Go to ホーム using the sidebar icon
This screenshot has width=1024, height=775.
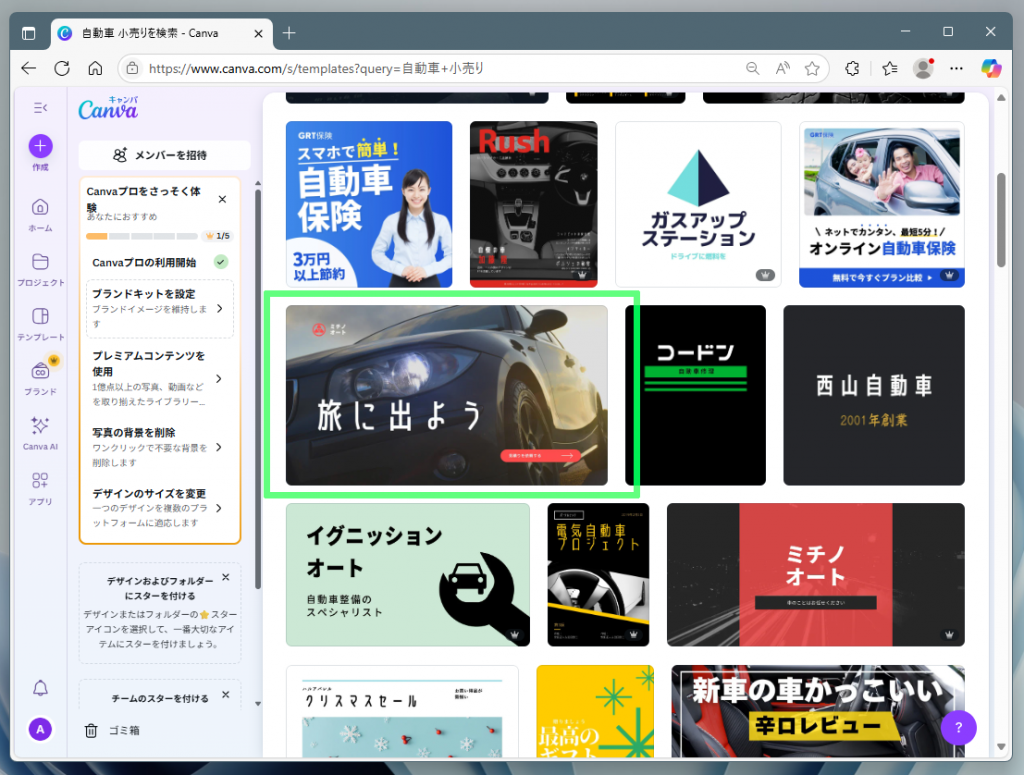pos(39,211)
